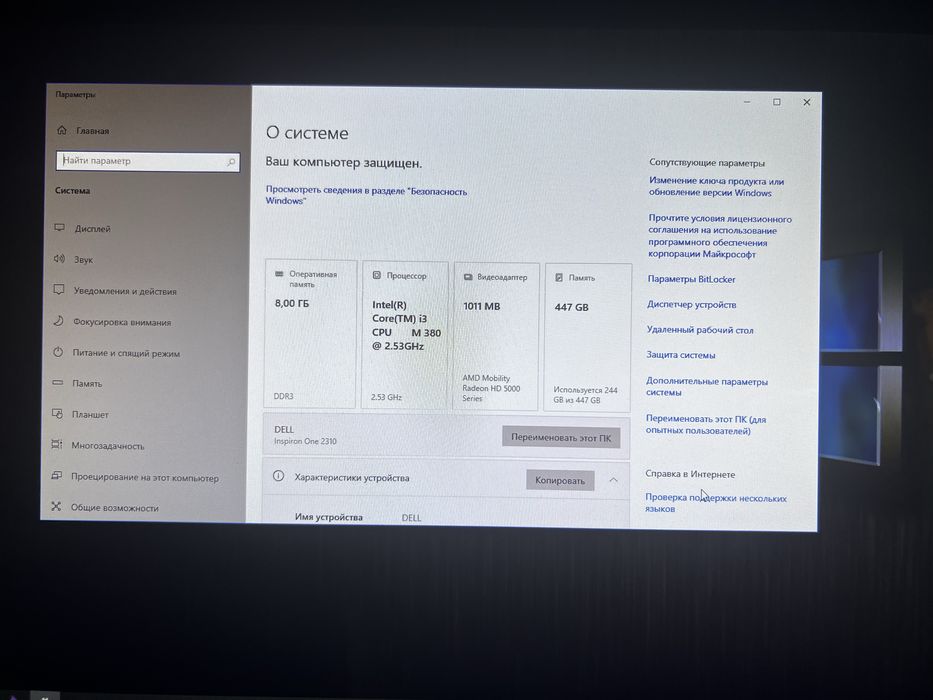Click the DDR3 label
The image size is (933, 700).
(283, 396)
